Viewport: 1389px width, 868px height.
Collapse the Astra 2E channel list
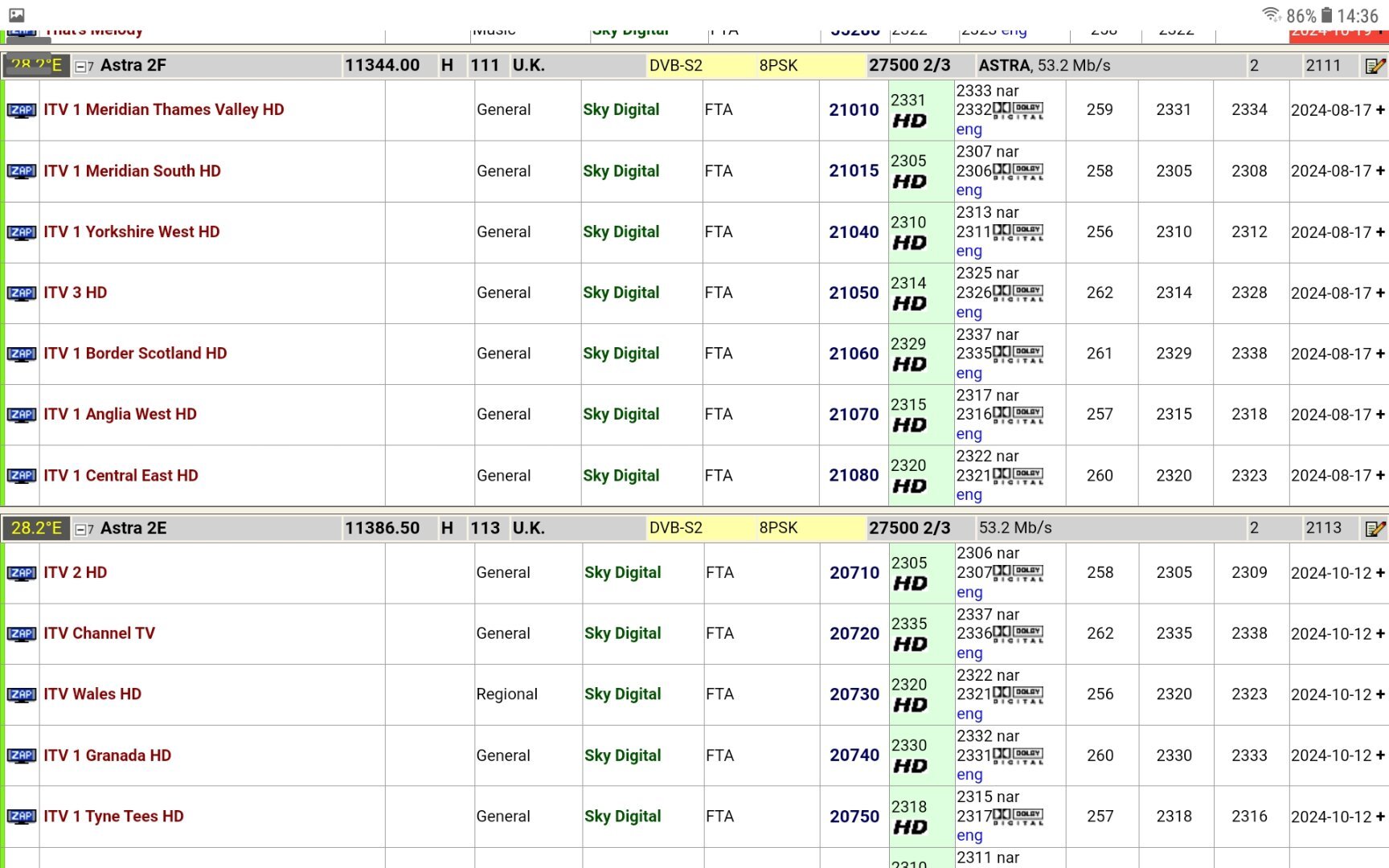80,530
